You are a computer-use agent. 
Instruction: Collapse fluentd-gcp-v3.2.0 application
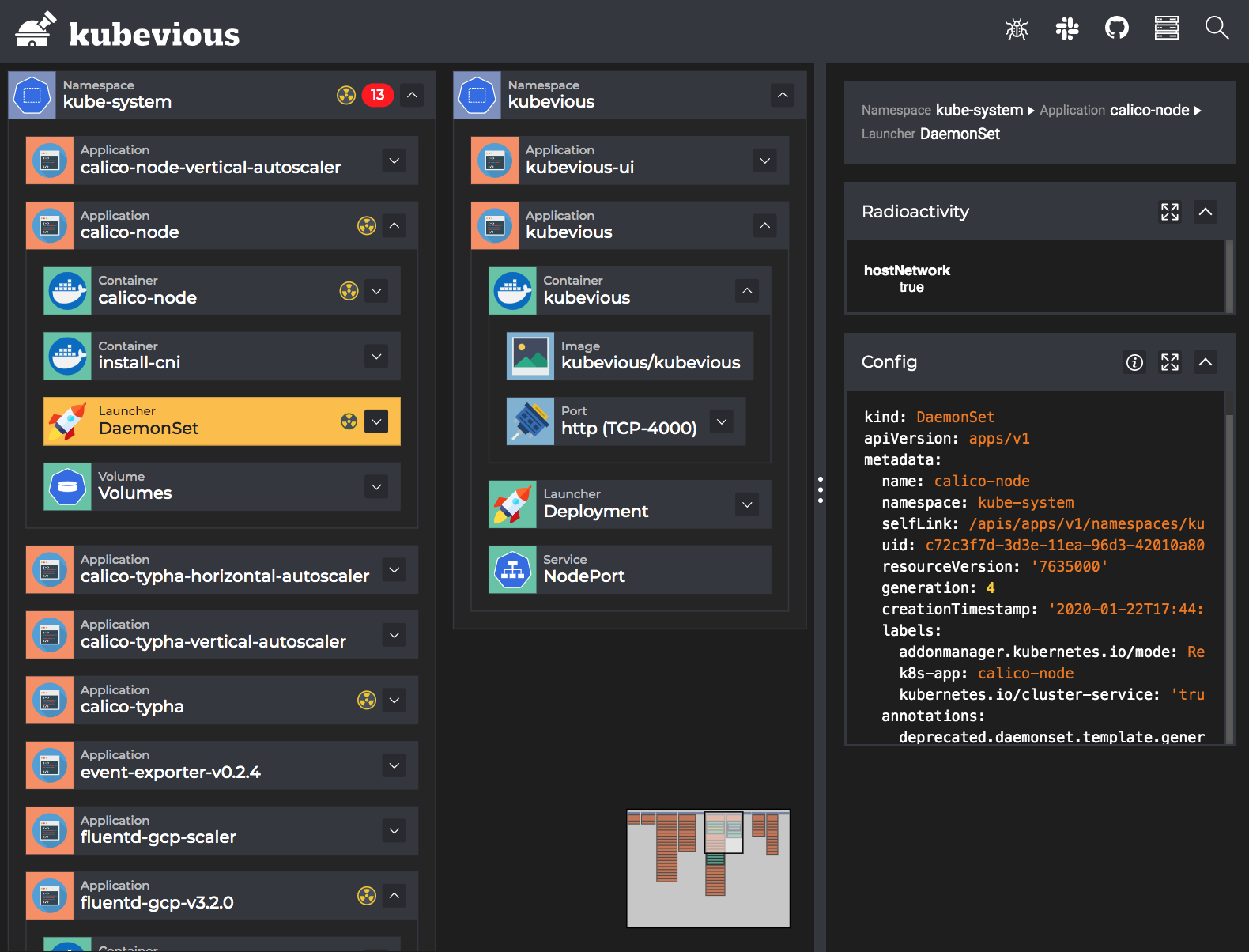tap(394, 896)
